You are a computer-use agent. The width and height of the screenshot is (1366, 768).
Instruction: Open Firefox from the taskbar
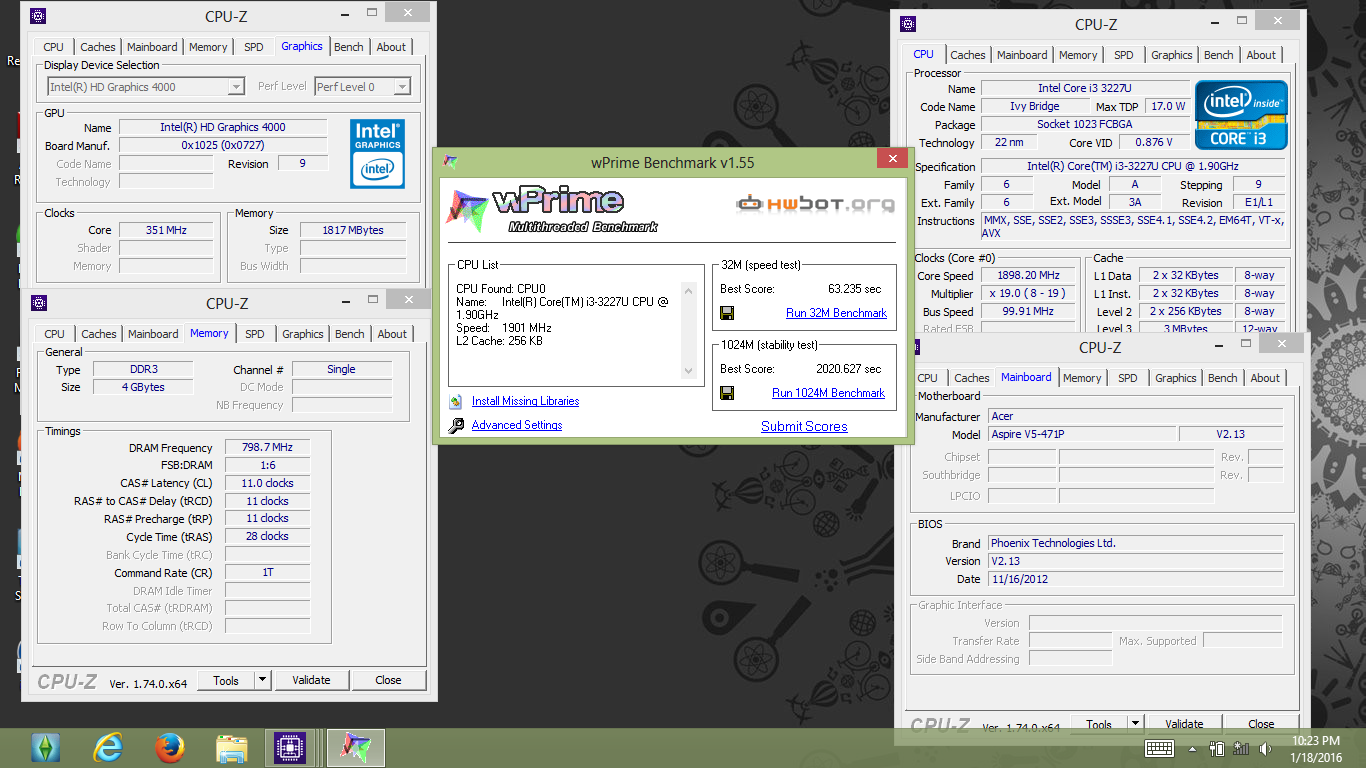pyautogui.click(x=170, y=748)
